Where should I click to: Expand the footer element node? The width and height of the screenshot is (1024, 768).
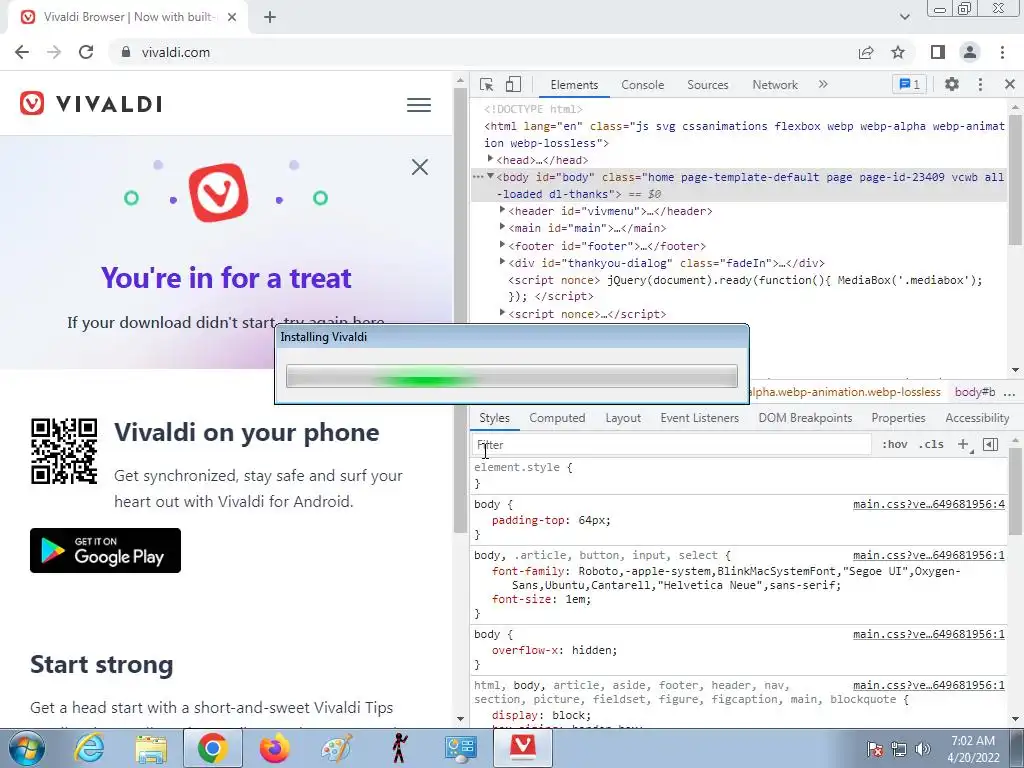point(502,245)
